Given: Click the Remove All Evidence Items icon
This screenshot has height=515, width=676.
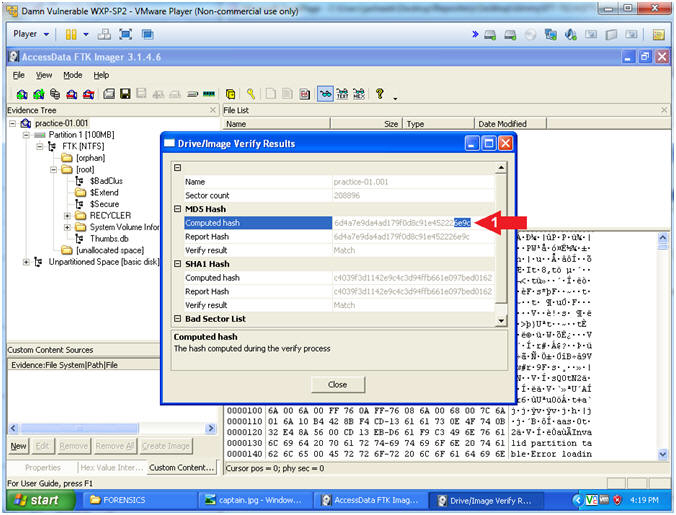Looking at the screenshot, I should click(88, 94).
